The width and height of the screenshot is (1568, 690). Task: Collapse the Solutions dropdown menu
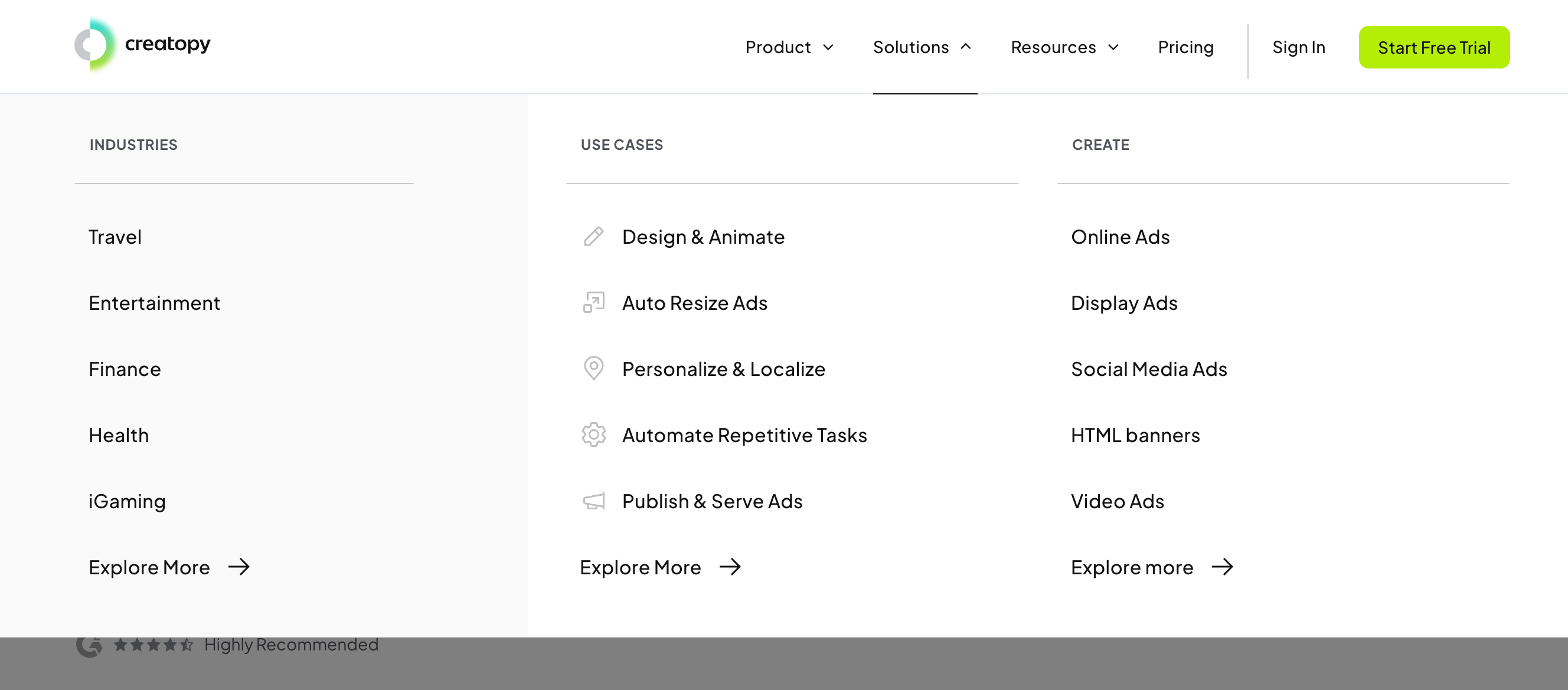922,47
